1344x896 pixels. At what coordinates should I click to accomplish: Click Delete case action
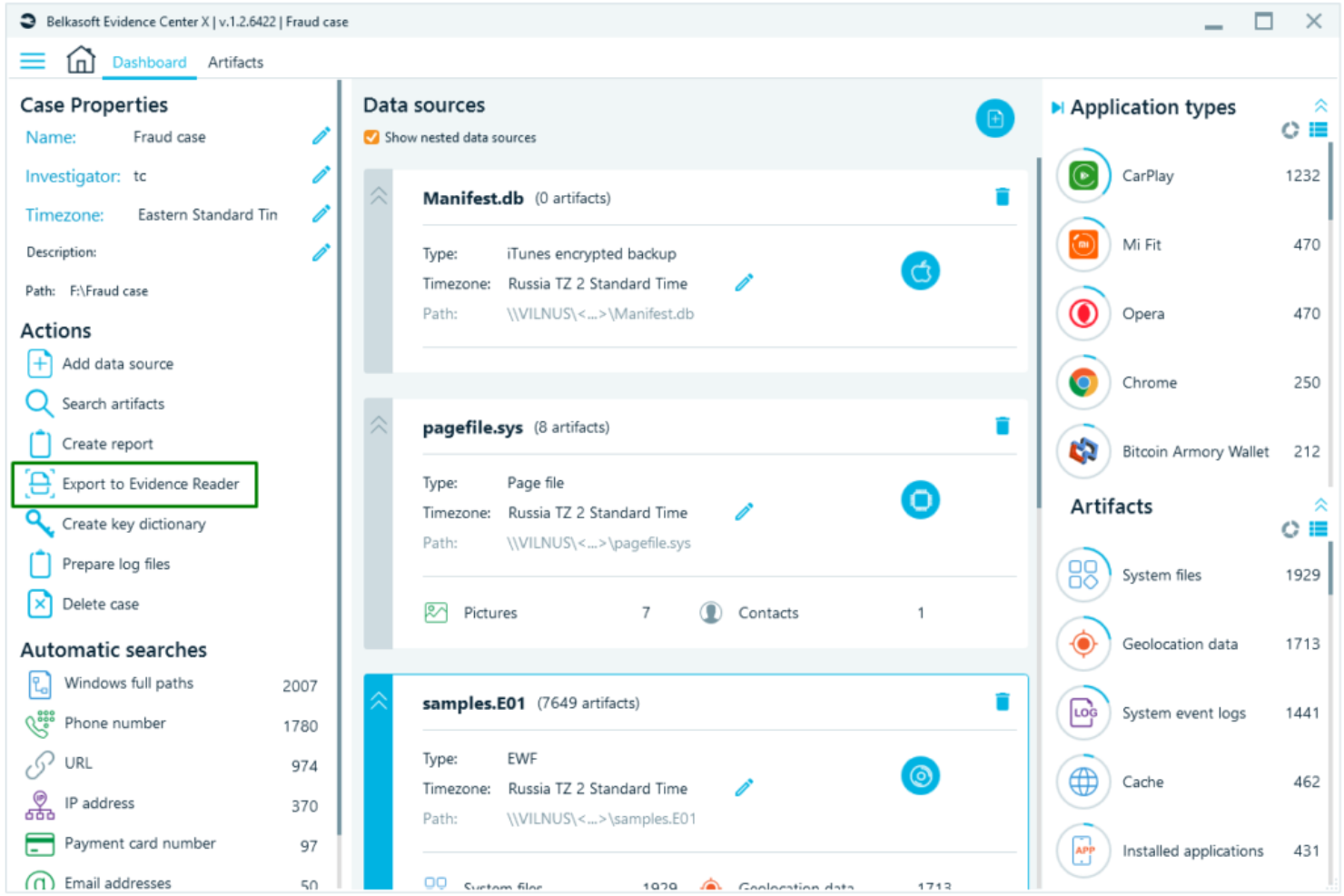pos(83,604)
